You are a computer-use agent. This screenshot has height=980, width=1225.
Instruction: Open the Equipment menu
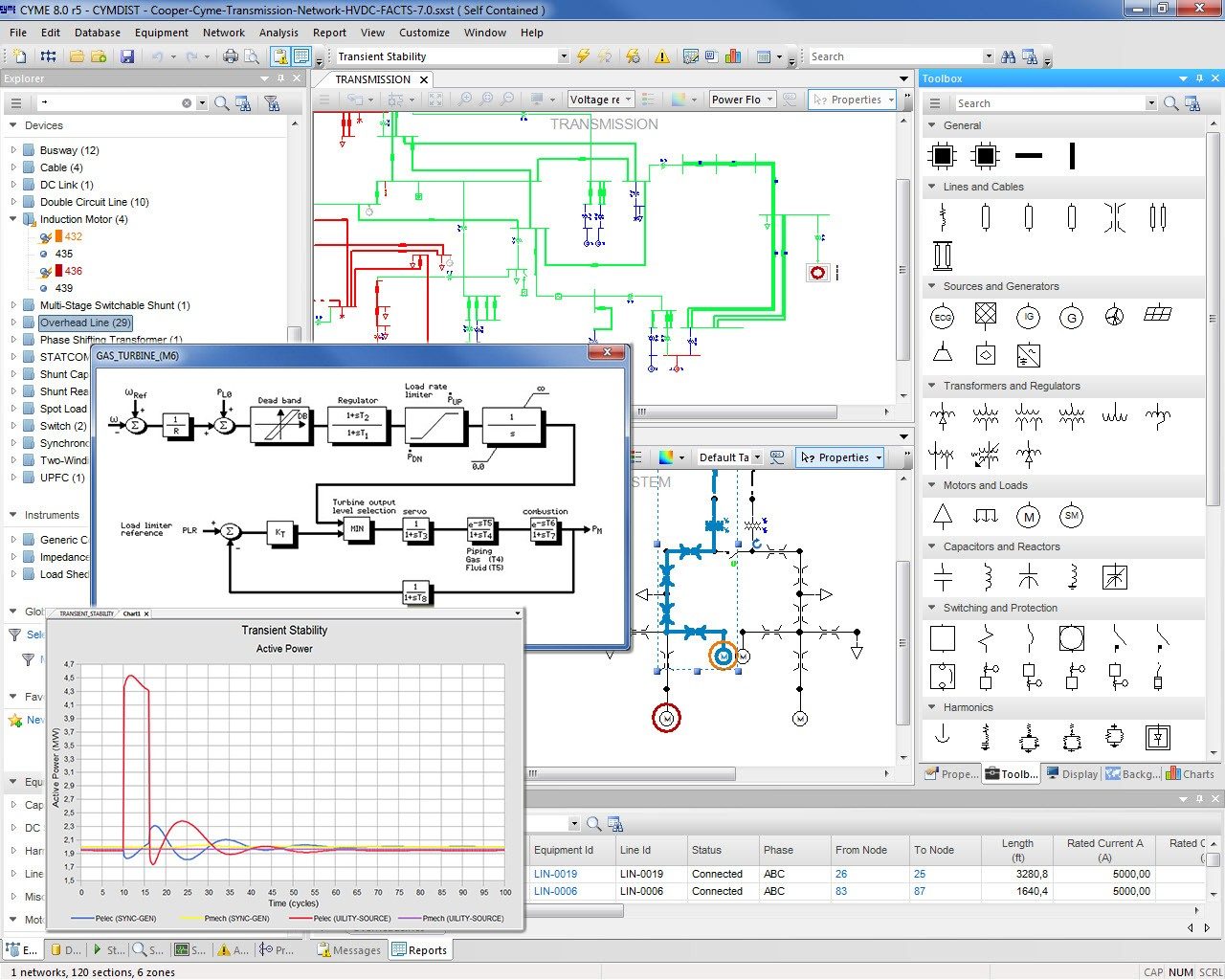[162, 33]
